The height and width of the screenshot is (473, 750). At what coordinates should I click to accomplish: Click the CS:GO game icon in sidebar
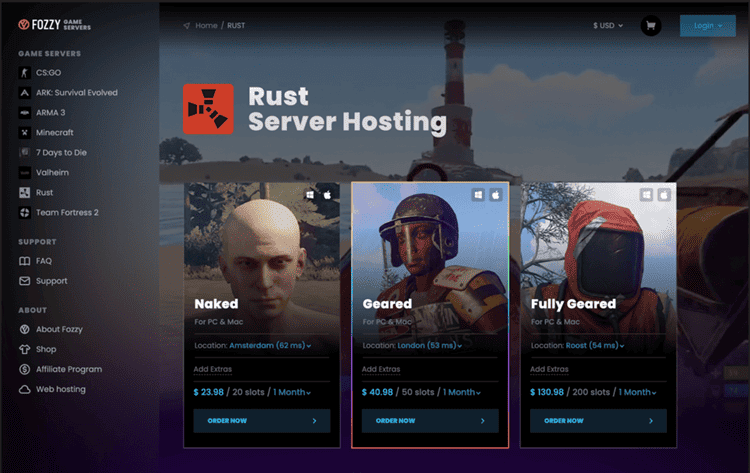click(24, 73)
